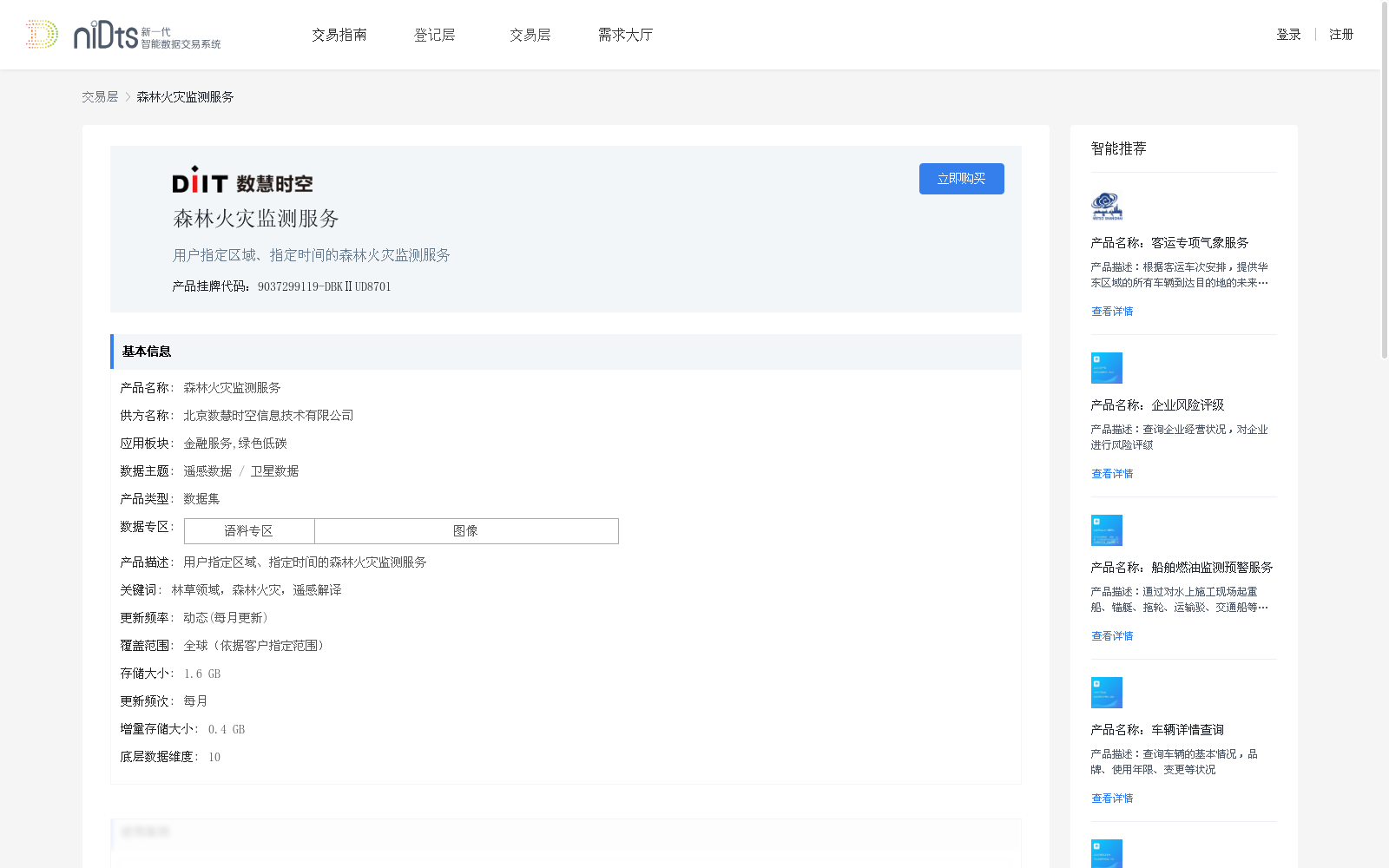This screenshot has height=868, width=1389.
Task: Open product 车辆详情查询
Action: 1157,730
